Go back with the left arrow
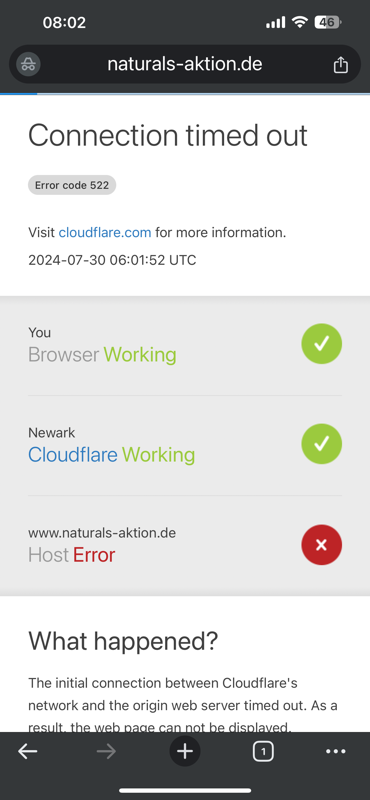The height and width of the screenshot is (800, 370). [x=28, y=751]
